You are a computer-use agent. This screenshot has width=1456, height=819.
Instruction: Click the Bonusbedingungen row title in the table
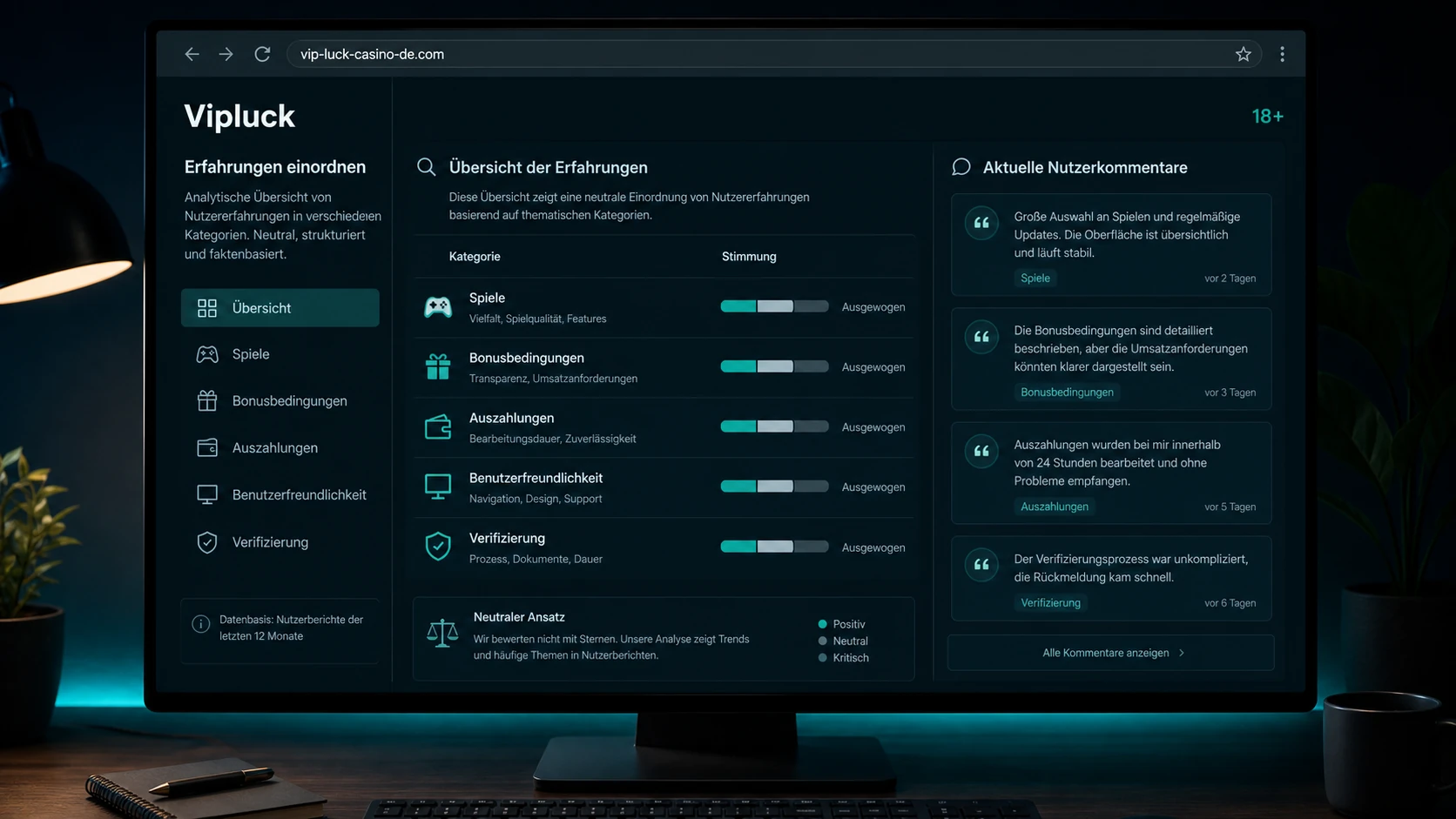click(x=527, y=358)
